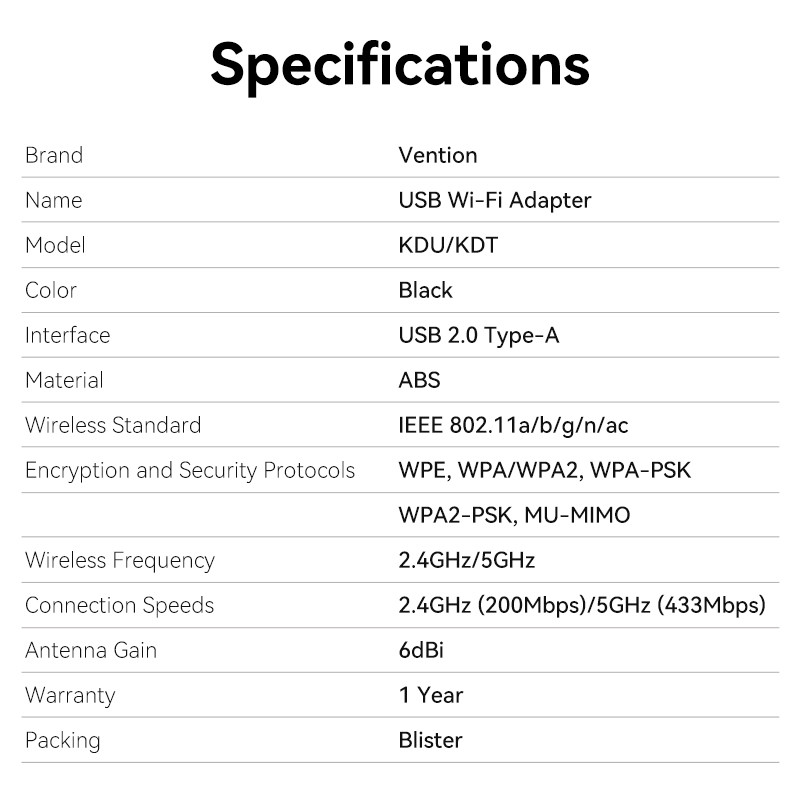Screen dimensions: 800x800
Task: Click the connection speeds Mbps value
Action: 582,605
